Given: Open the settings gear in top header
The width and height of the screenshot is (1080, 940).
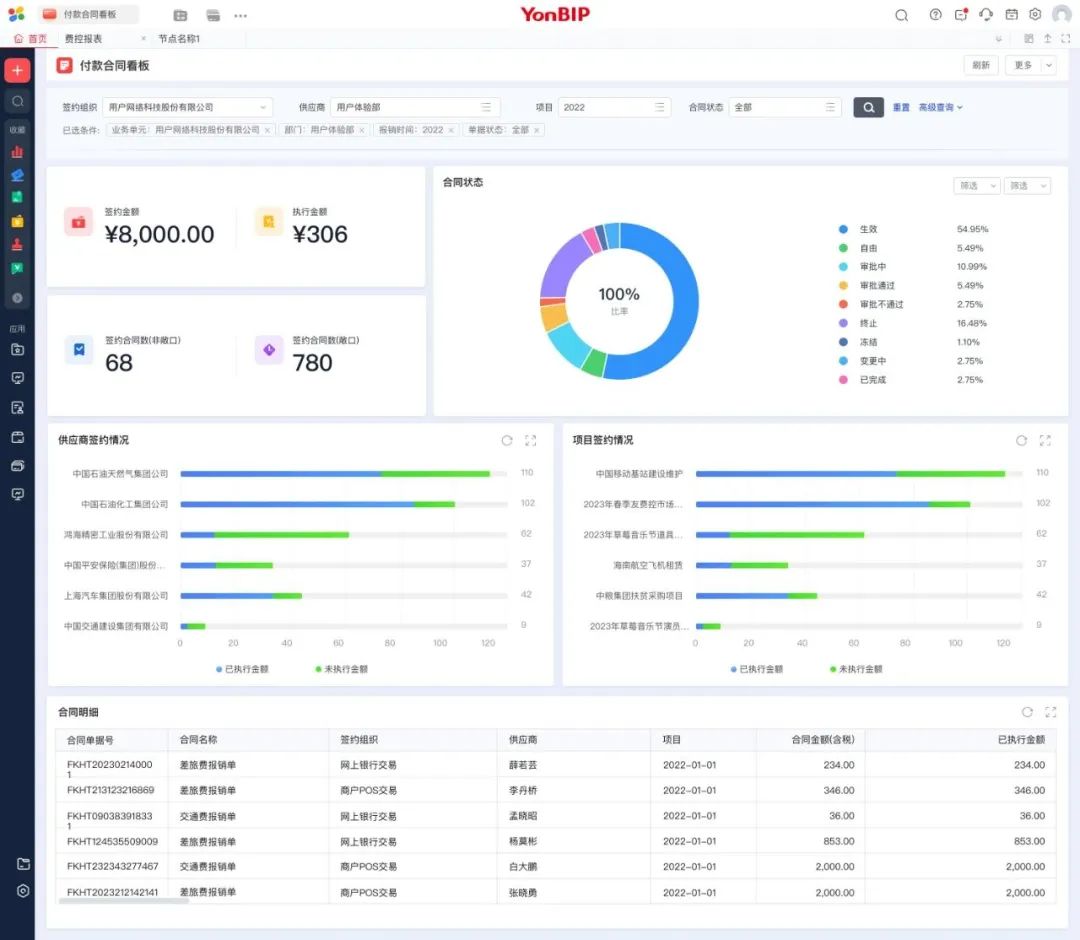Looking at the screenshot, I should (1035, 15).
